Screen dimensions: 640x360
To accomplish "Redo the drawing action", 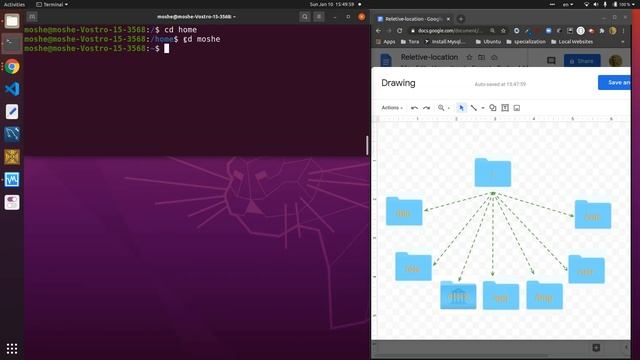I will click(x=427, y=108).
